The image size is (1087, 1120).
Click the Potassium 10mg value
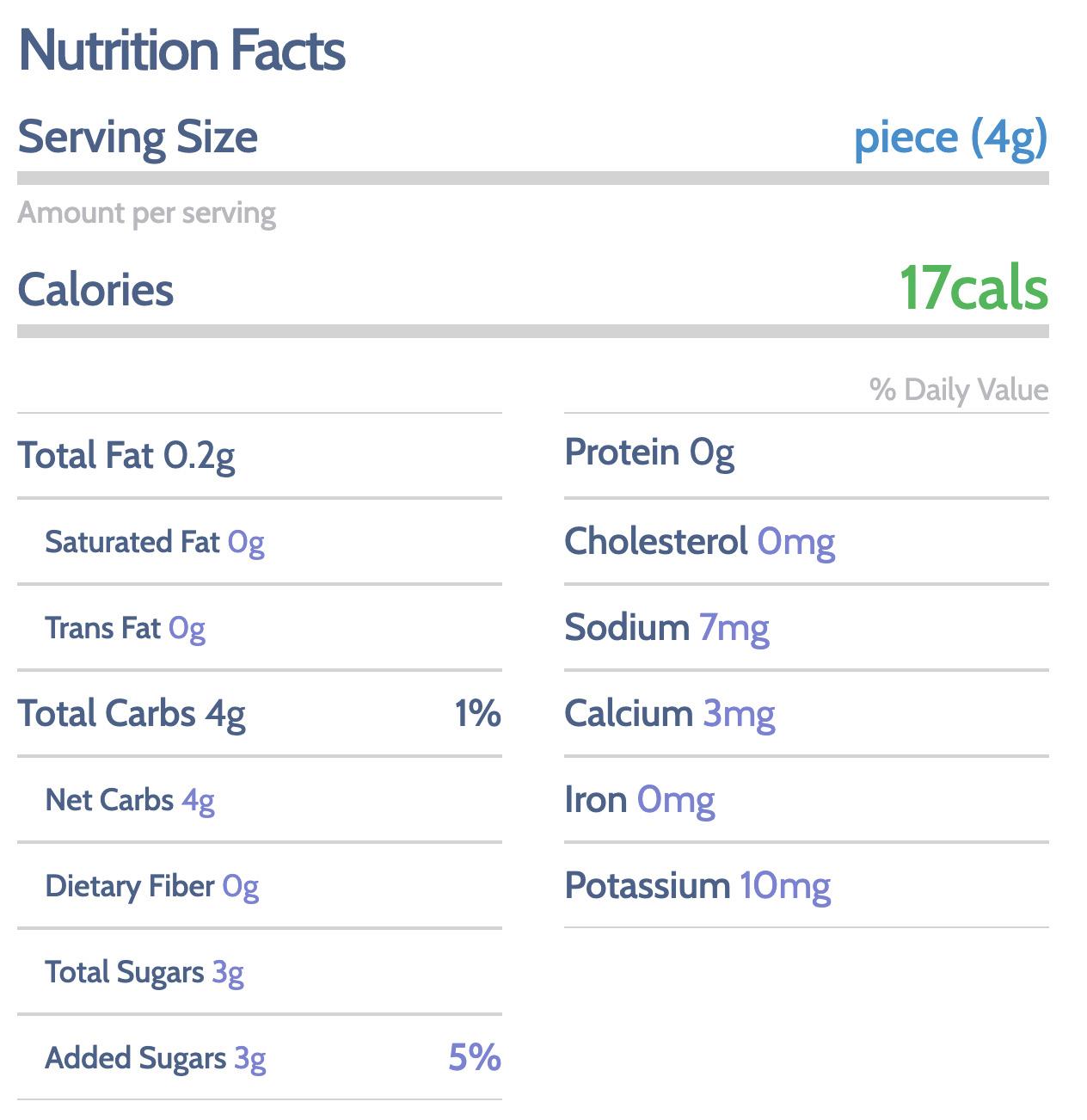click(x=784, y=886)
